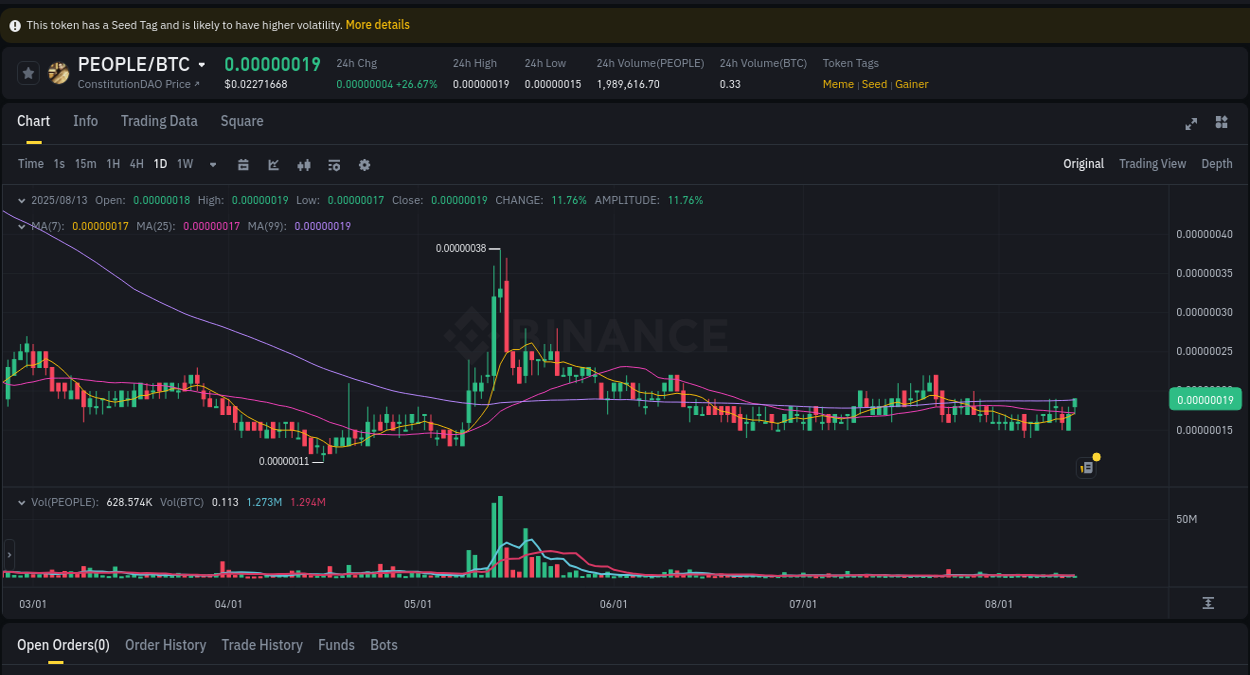Open the indicators settings icon

pyautogui.click(x=334, y=164)
